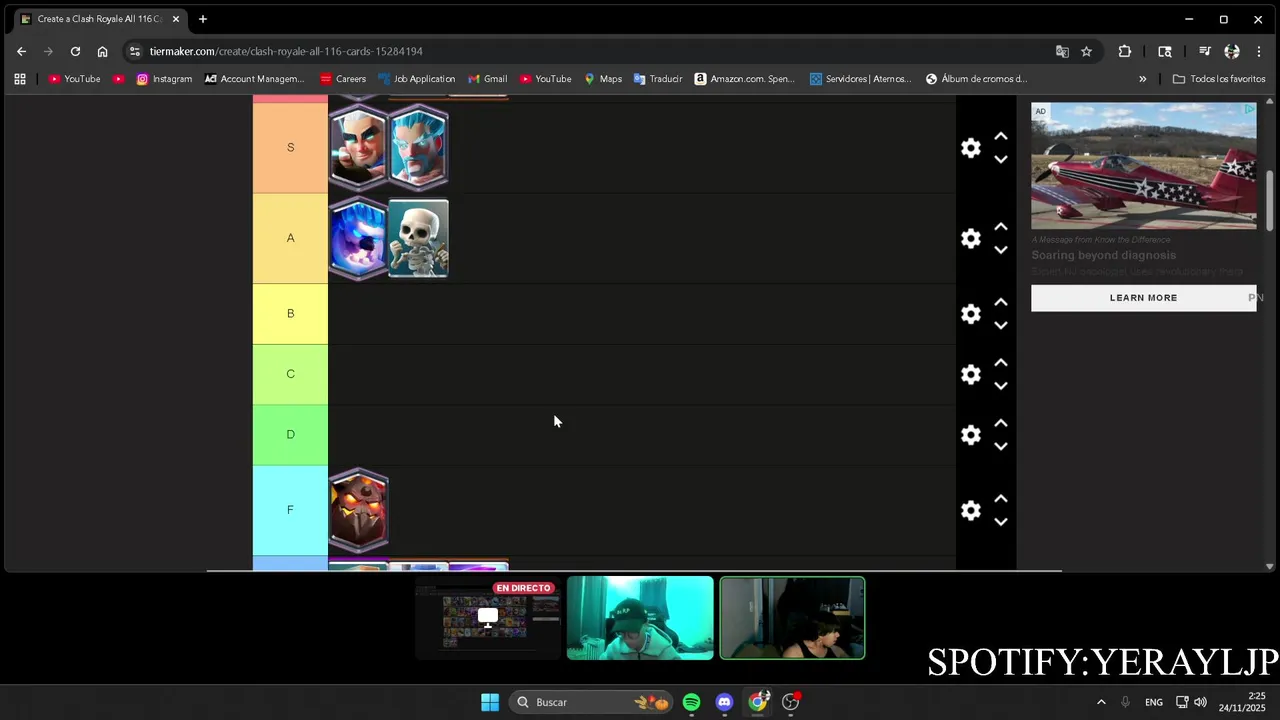Open Windows Start menu

(490, 702)
